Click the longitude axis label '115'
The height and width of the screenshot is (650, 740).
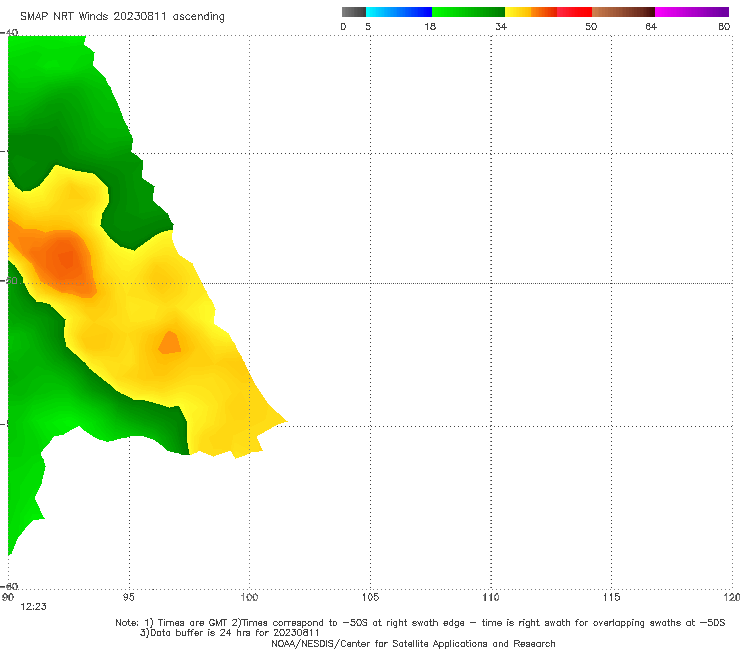pyautogui.click(x=612, y=598)
